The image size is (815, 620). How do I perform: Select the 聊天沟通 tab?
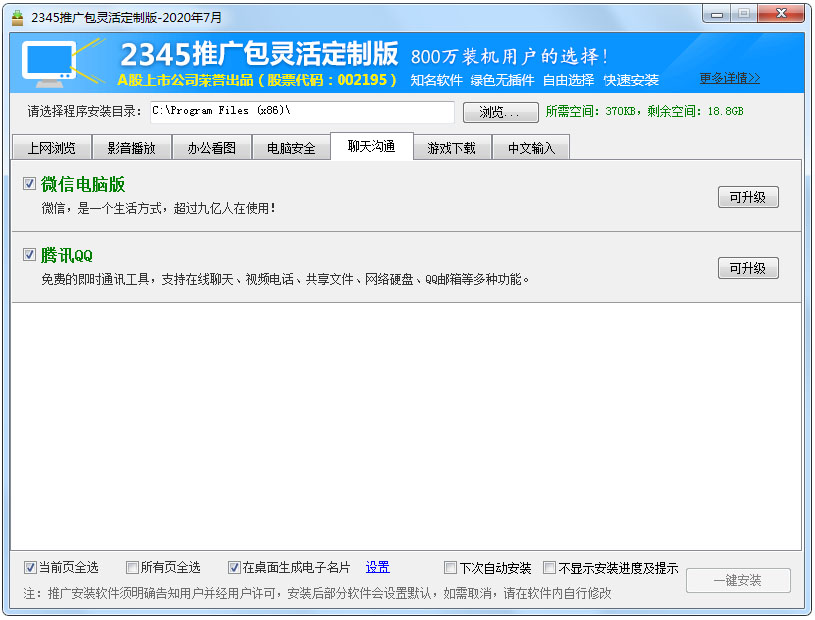372,146
